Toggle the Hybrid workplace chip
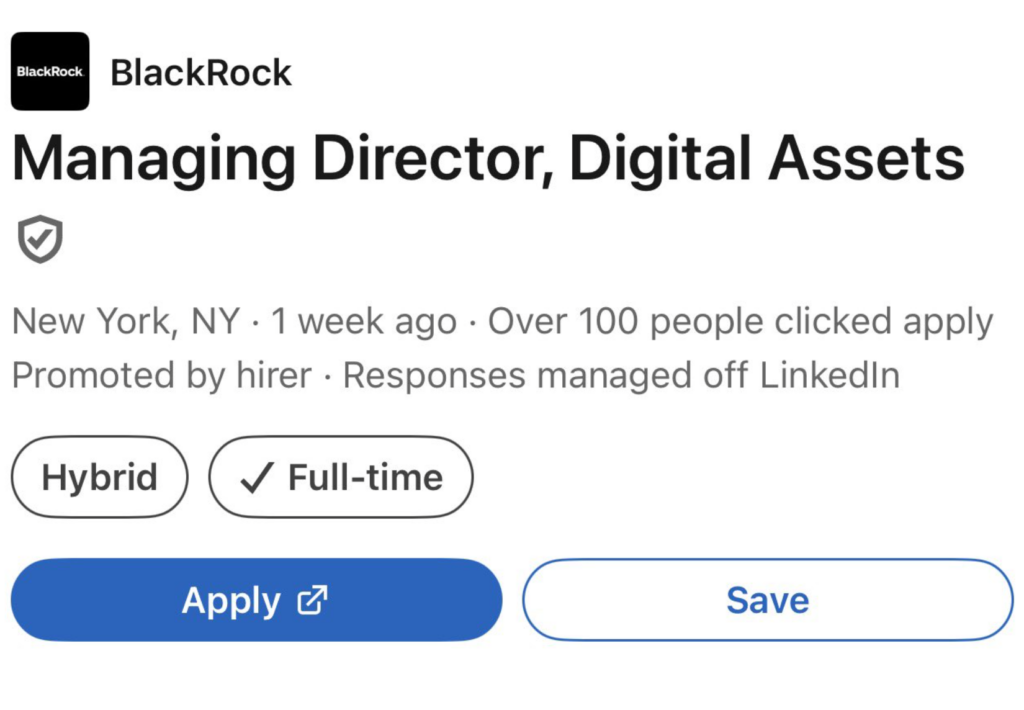1024x710 pixels. tap(99, 477)
